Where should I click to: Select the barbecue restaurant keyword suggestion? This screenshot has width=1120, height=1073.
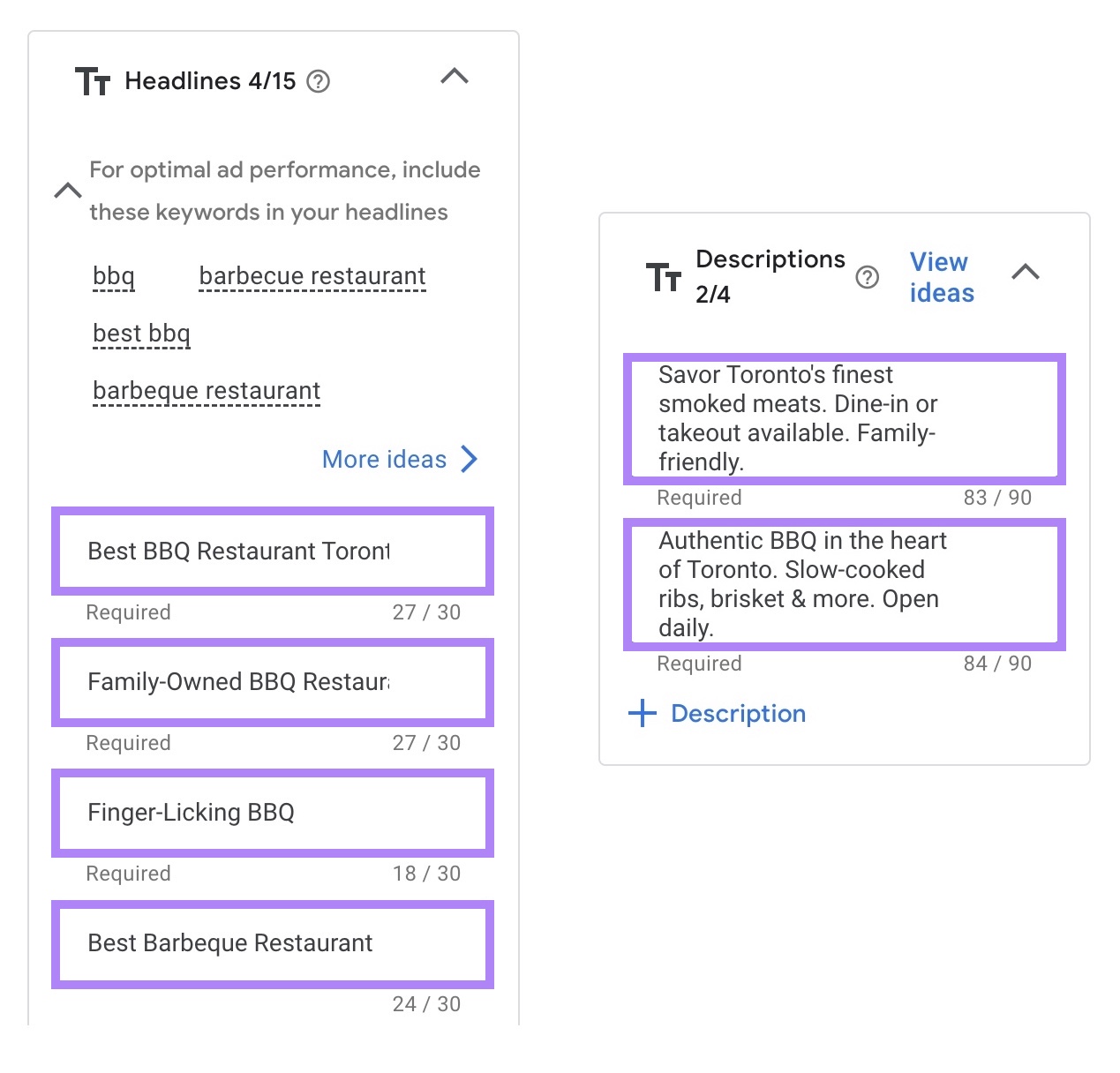312,275
